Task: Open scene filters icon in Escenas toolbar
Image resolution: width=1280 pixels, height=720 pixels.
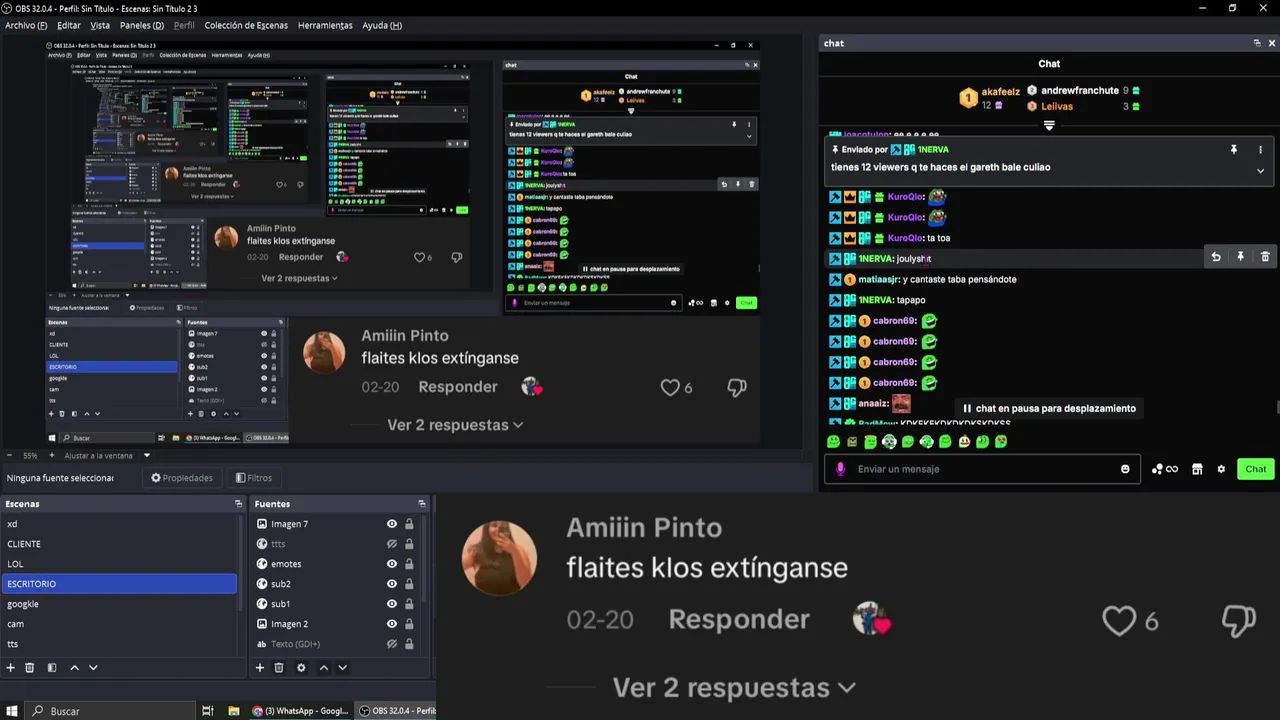Action: (x=52, y=667)
